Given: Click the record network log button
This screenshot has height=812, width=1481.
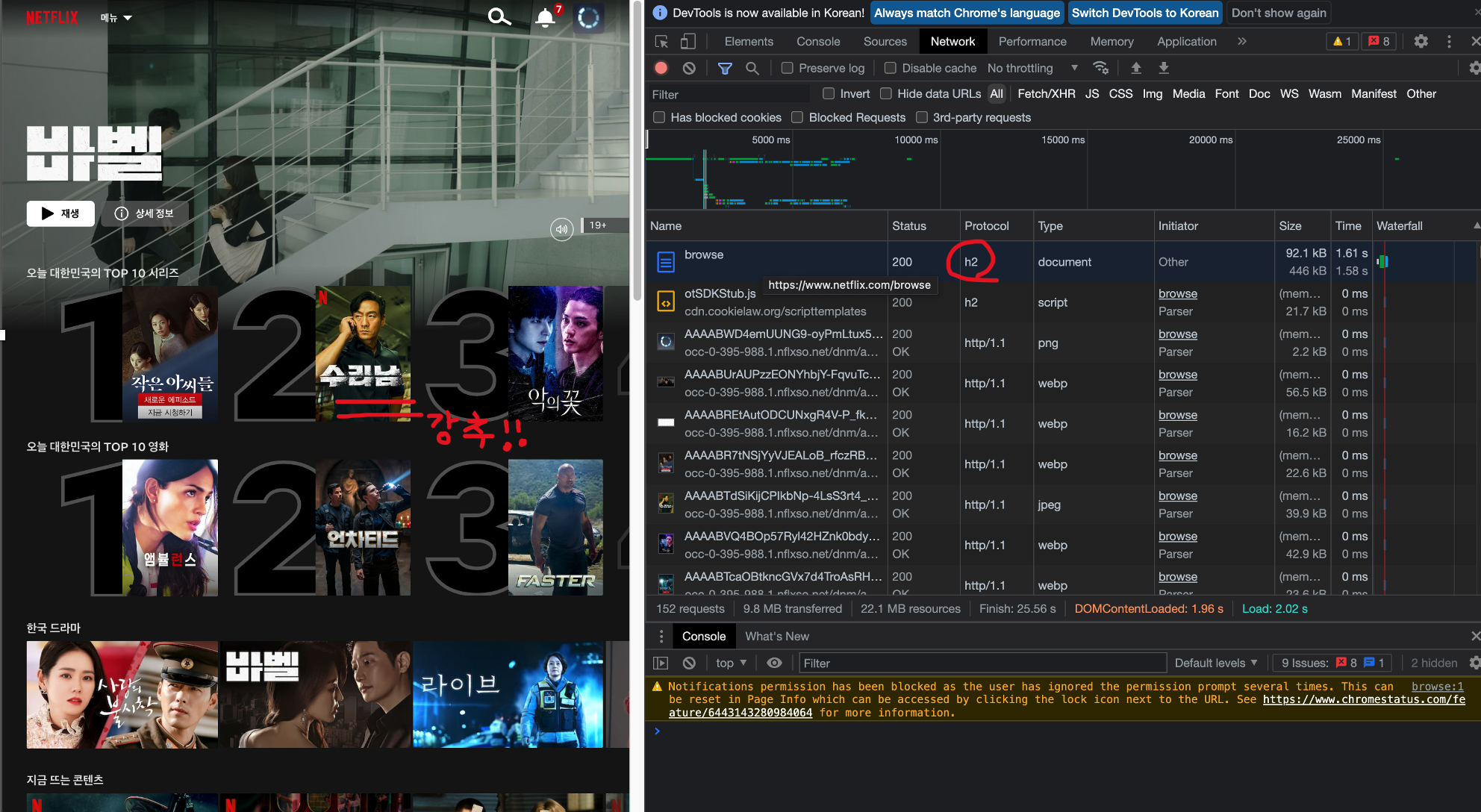Looking at the screenshot, I should coord(661,68).
